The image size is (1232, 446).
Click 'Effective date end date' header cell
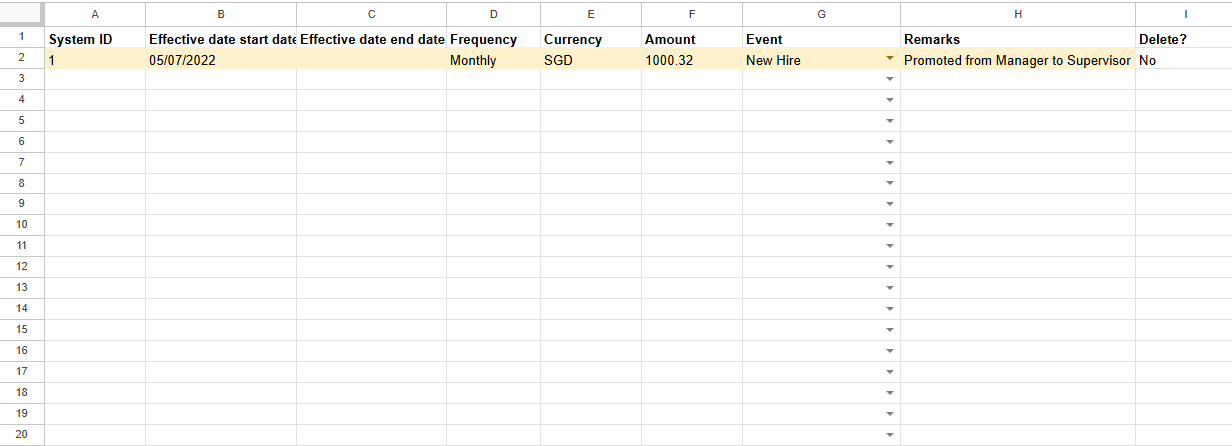pyautogui.click(x=372, y=38)
